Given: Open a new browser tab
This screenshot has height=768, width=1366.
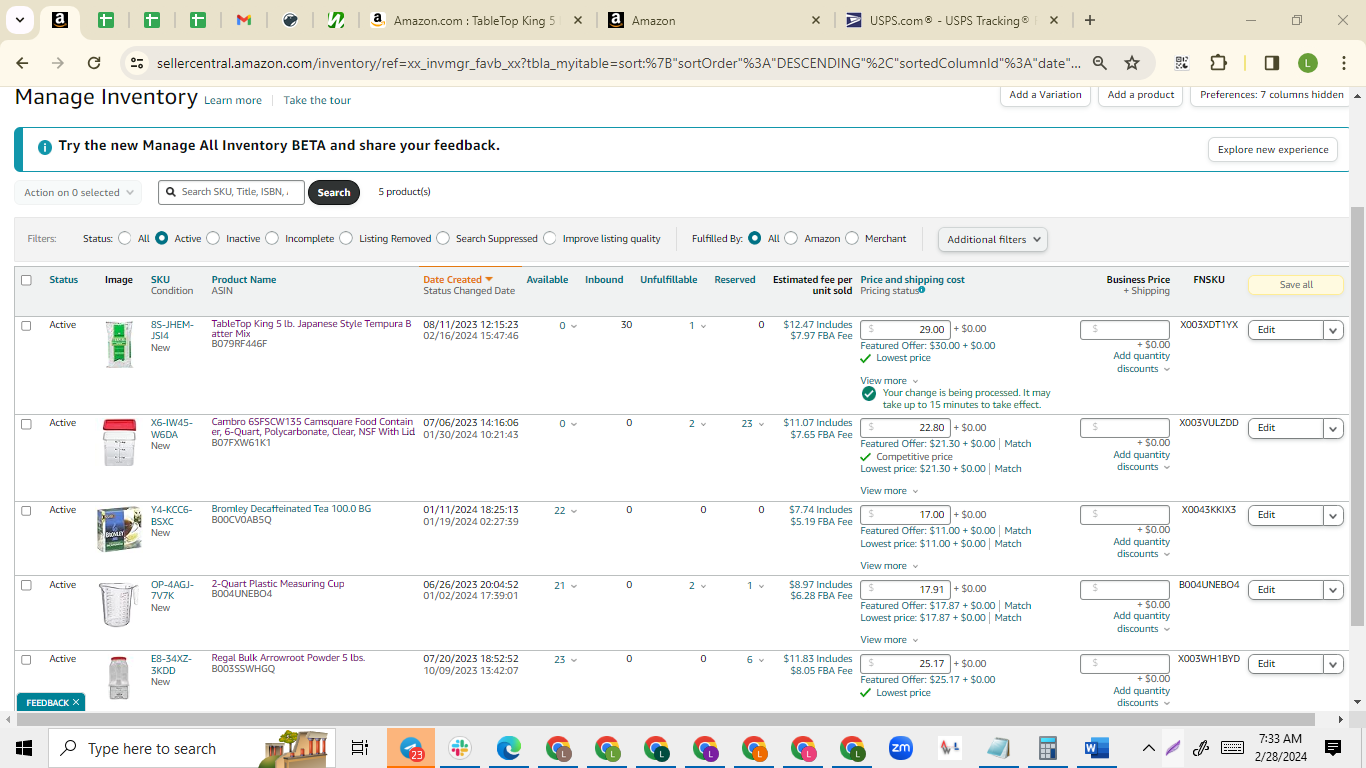Looking at the screenshot, I should coord(1090,20).
